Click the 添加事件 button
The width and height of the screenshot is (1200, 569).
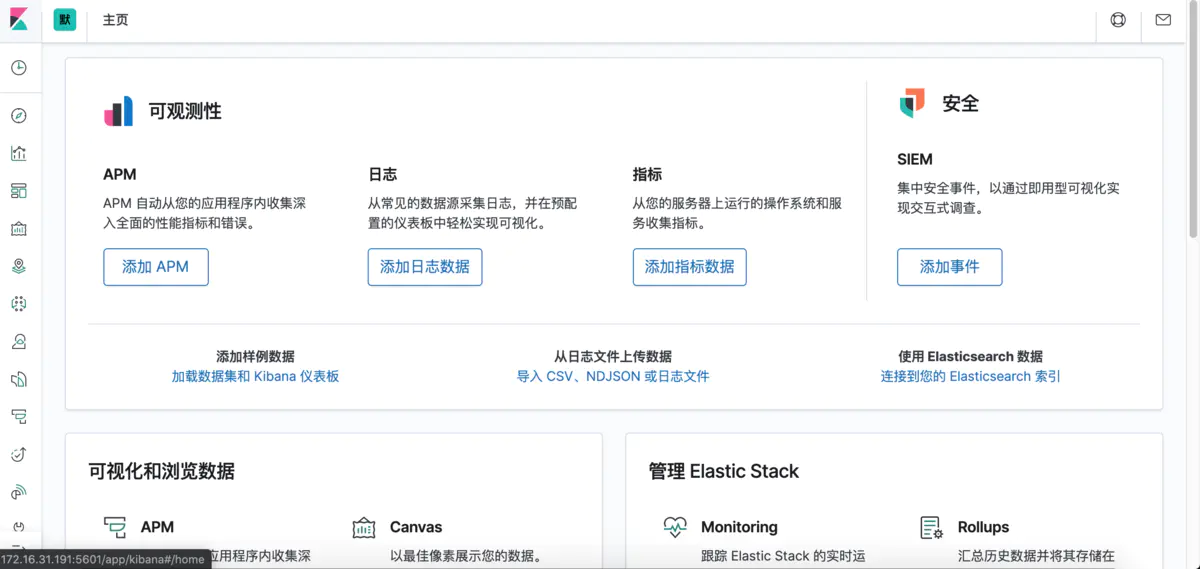click(950, 267)
